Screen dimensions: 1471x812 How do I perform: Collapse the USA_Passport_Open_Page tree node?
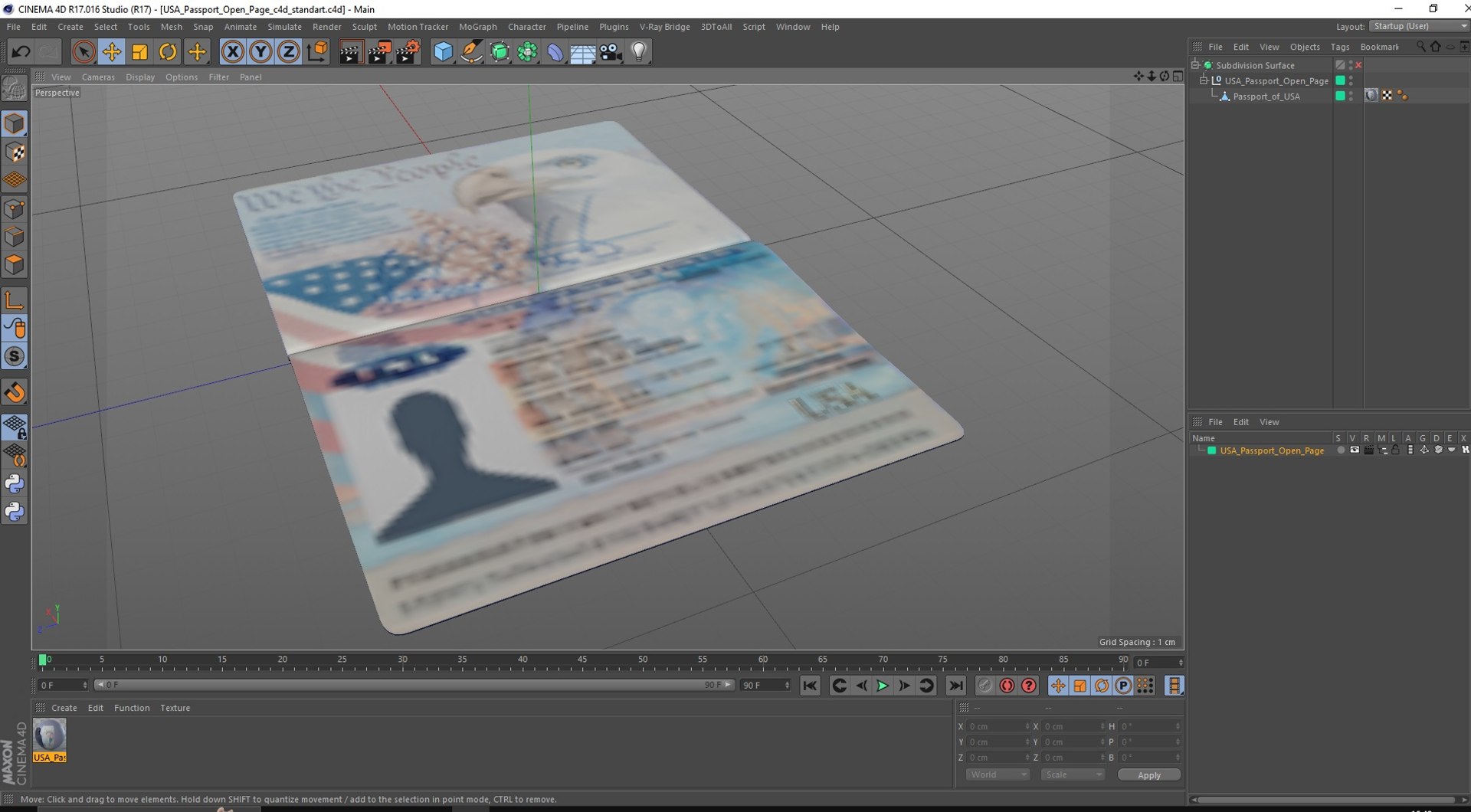pos(1204,80)
